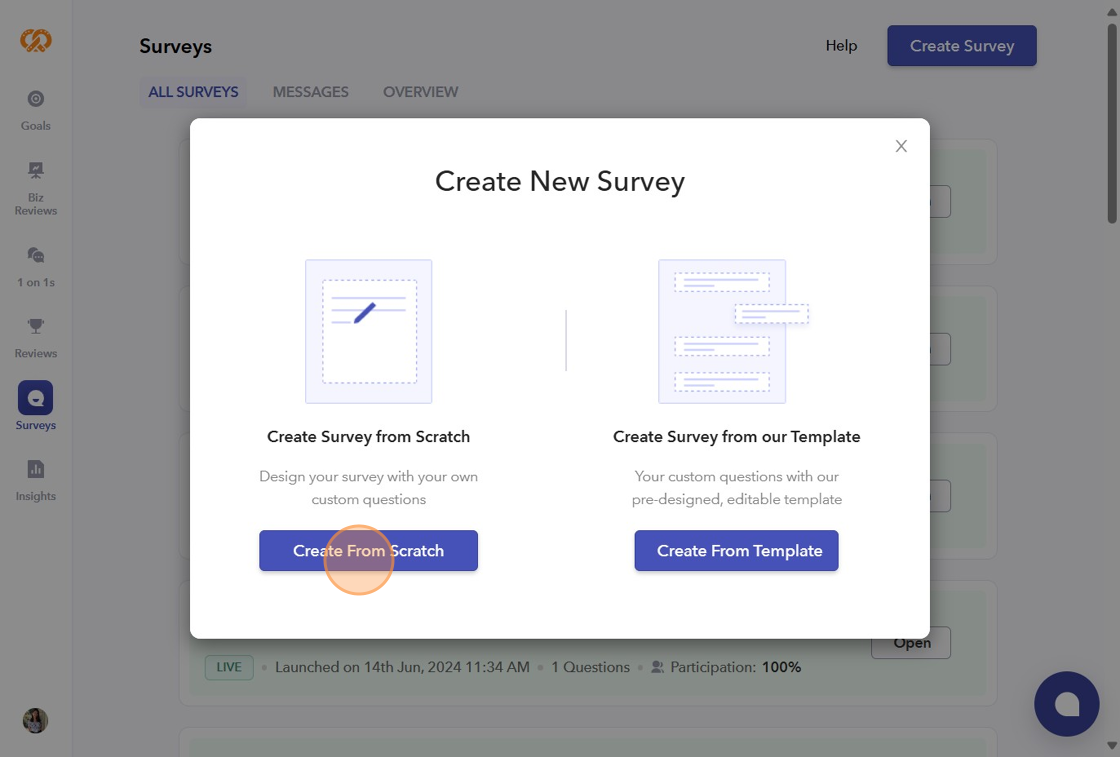The height and width of the screenshot is (757, 1120).
Task: Click the scratch survey illustration
Action: click(369, 331)
